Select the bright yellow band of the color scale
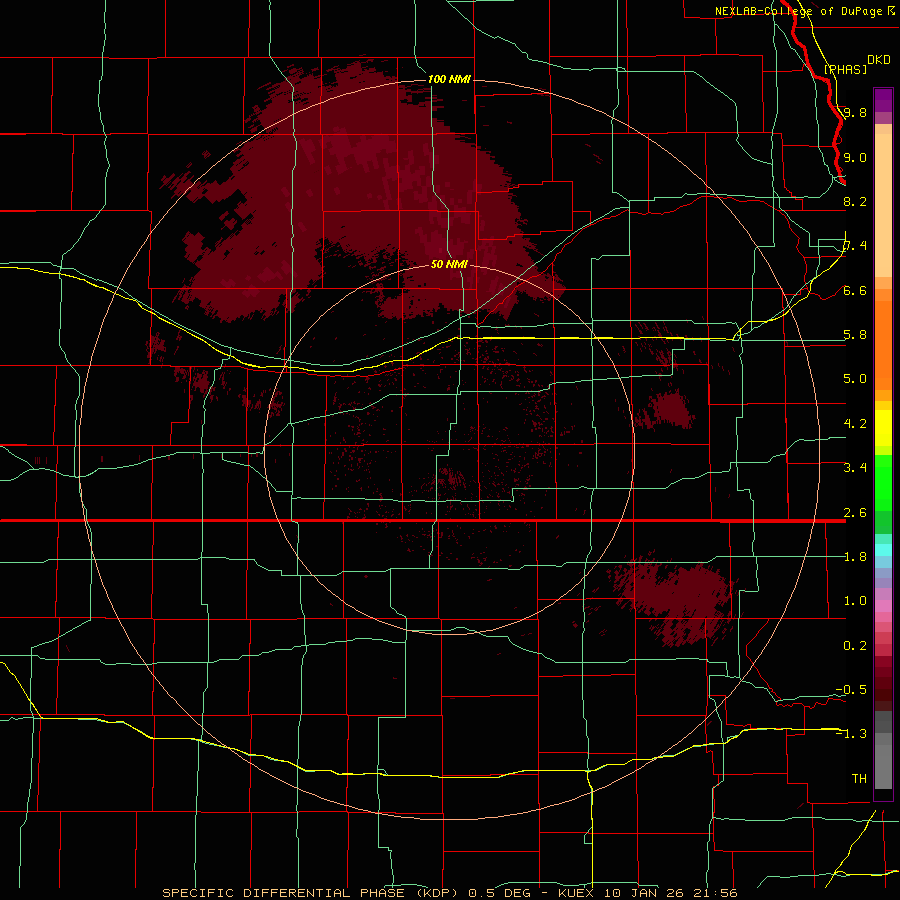The image size is (900, 900). coord(883,428)
